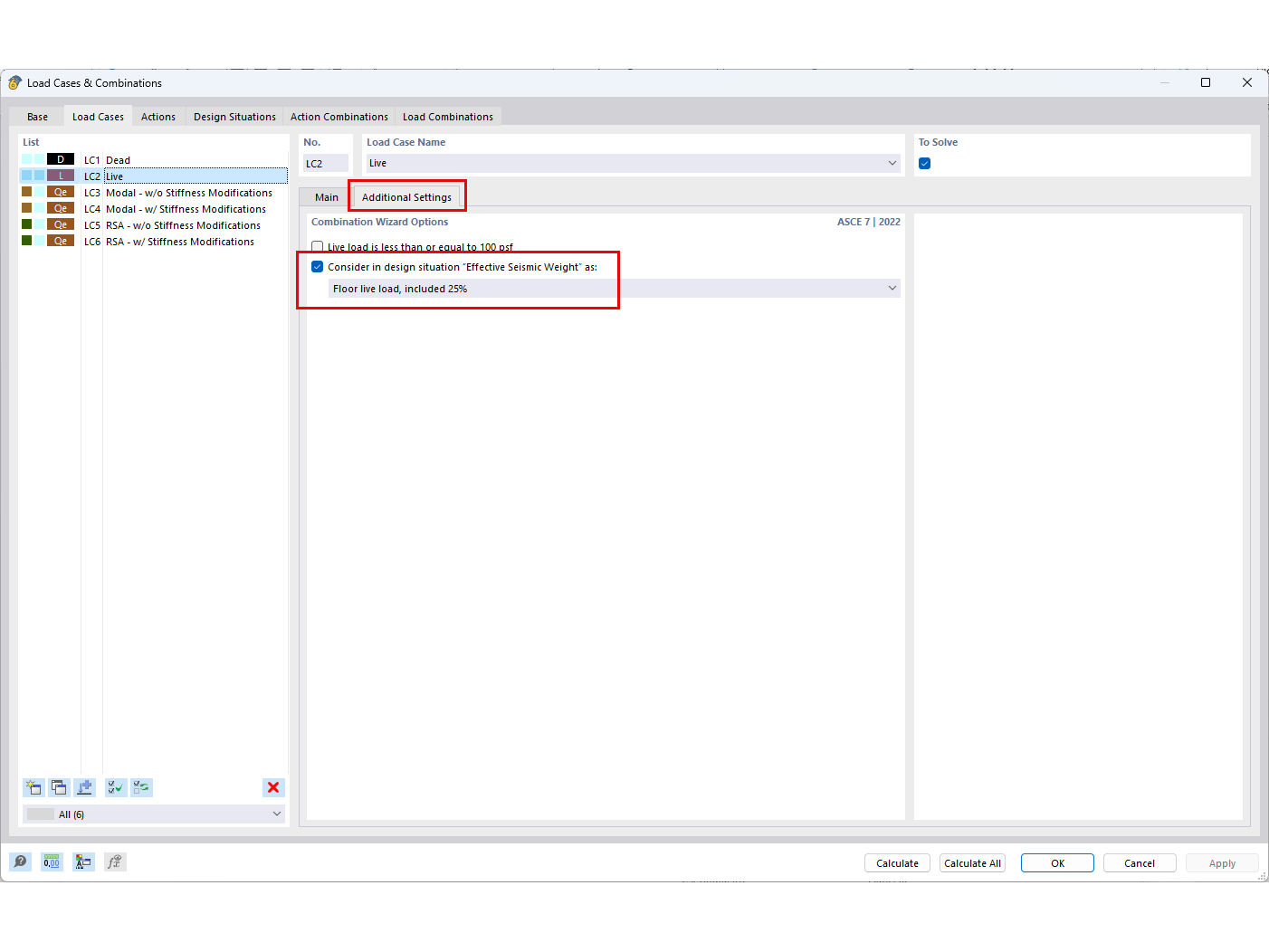This screenshot has height=952, width=1269.
Task: Create a new load case
Action: pyautogui.click(x=33, y=787)
